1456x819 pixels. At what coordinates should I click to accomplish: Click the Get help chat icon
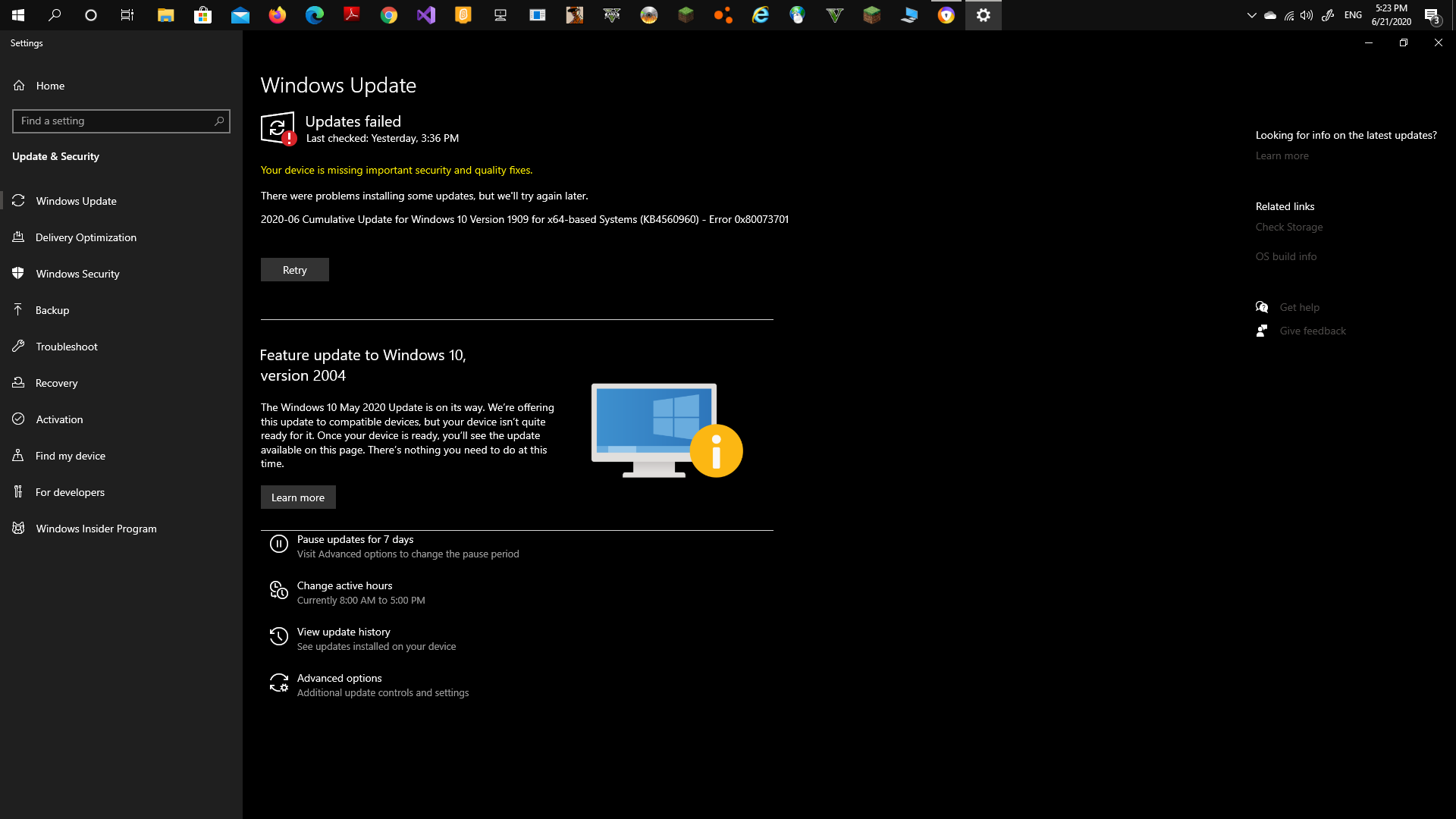(1262, 307)
